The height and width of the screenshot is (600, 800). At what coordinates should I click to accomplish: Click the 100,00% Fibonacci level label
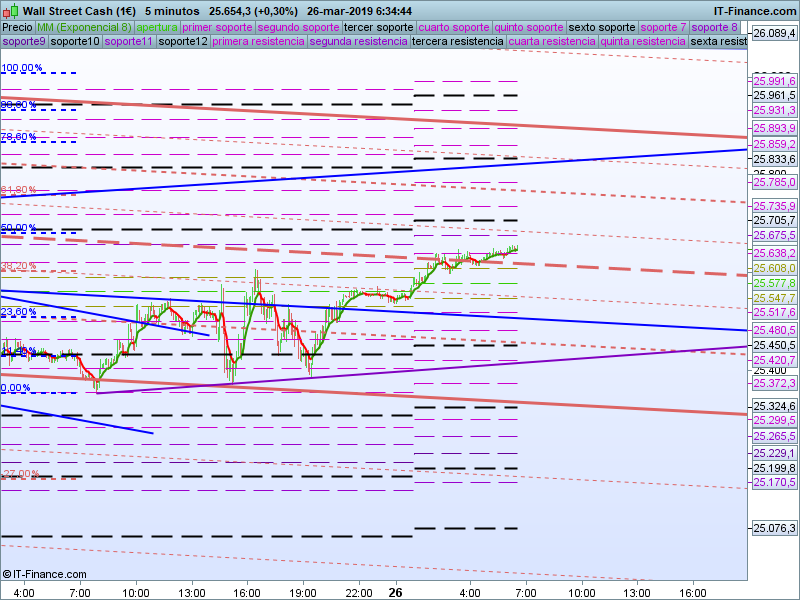point(21,68)
